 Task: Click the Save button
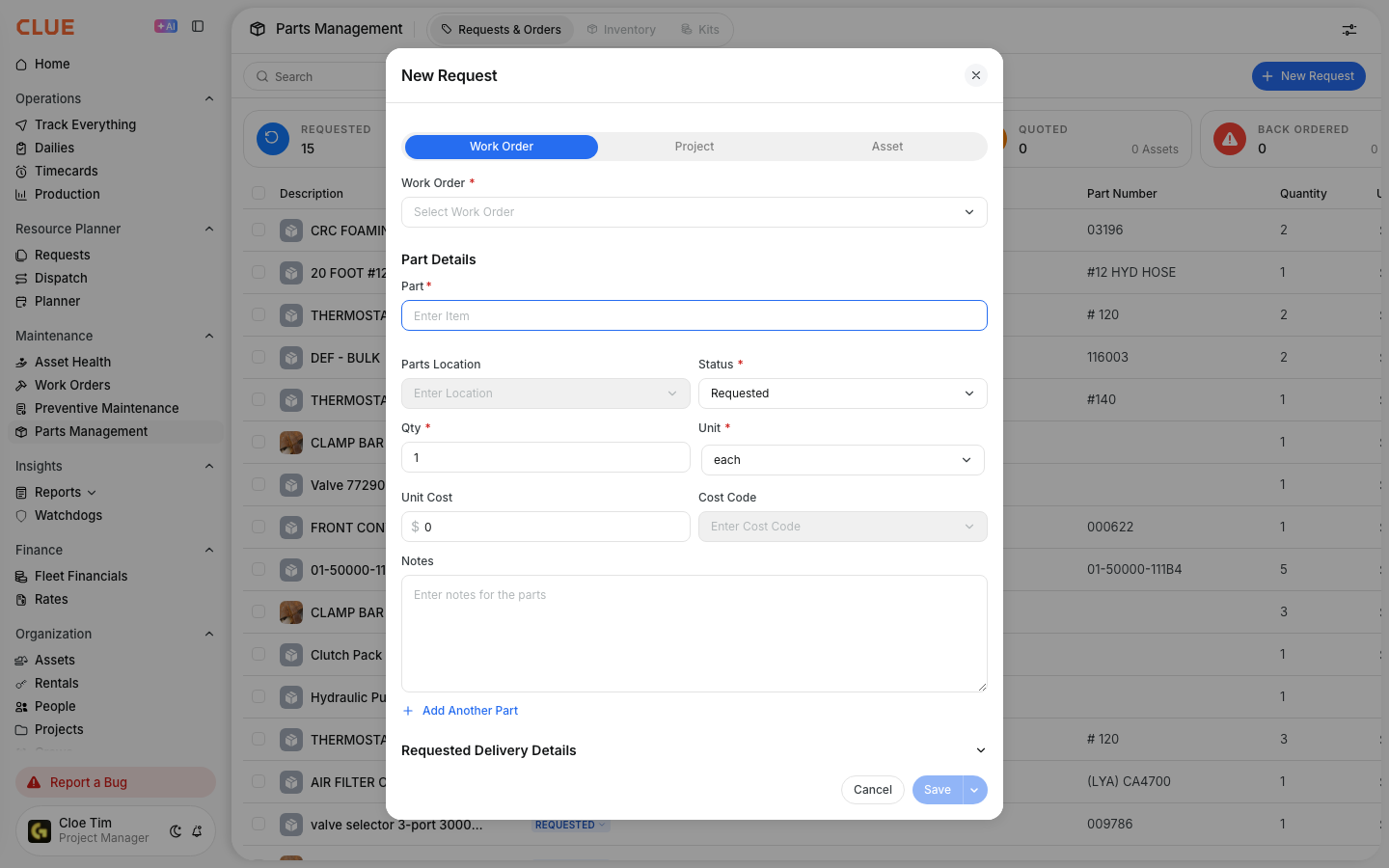pos(938,790)
